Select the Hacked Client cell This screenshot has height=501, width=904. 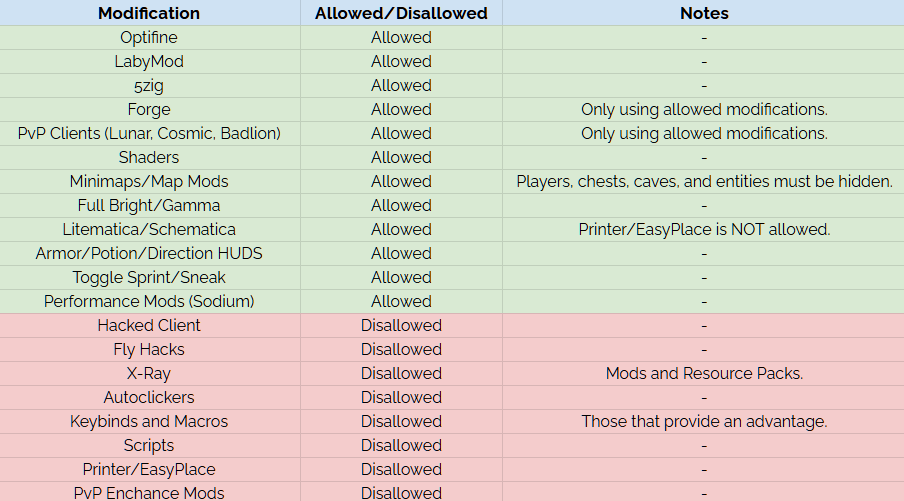point(149,325)
